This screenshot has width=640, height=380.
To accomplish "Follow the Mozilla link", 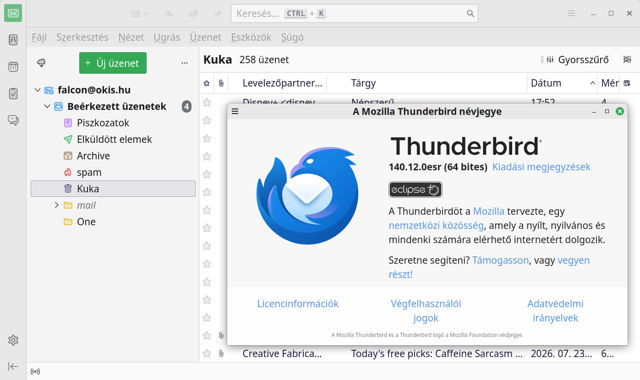I will [489, 211].
